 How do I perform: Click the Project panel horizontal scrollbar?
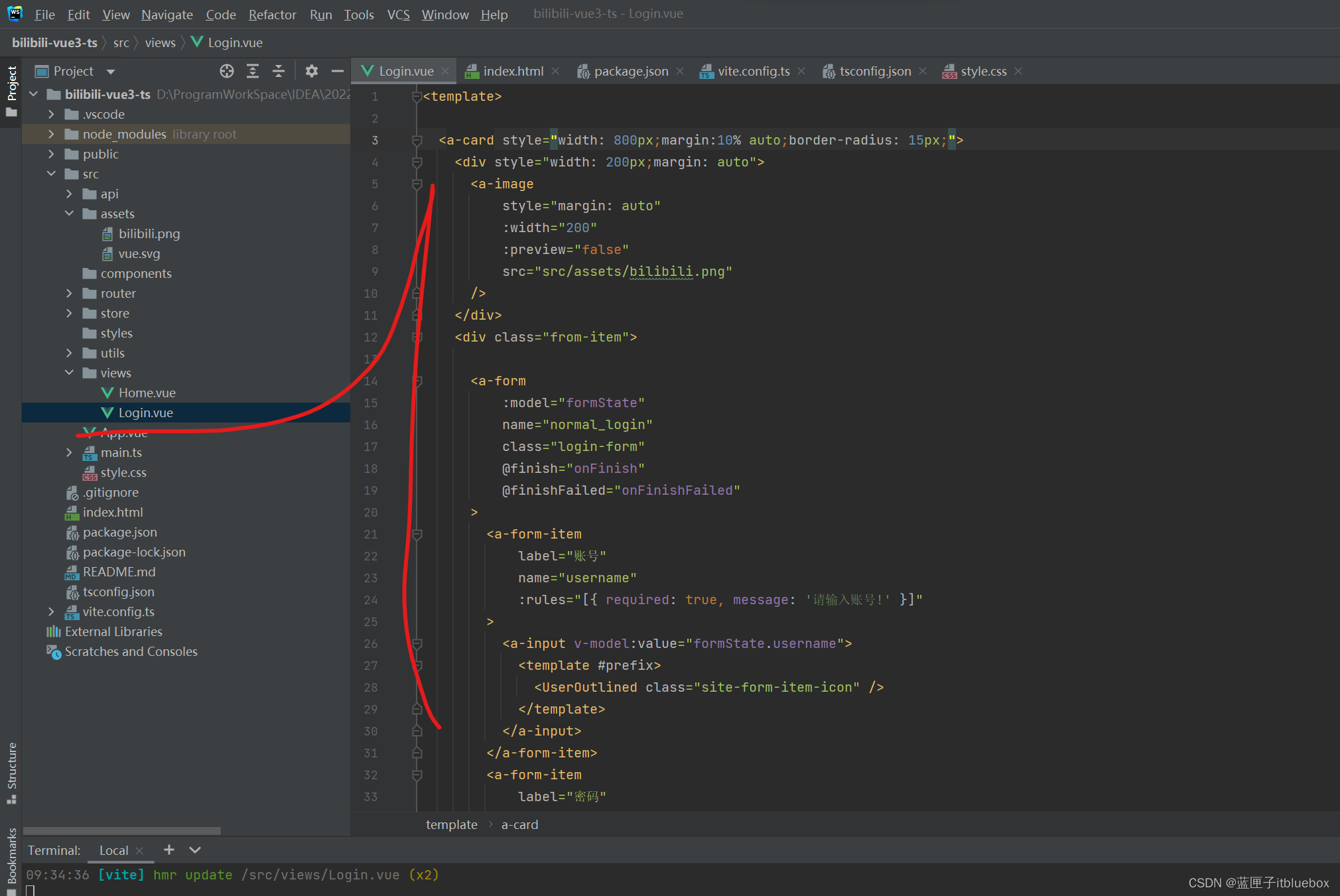(x=122, y=830)
